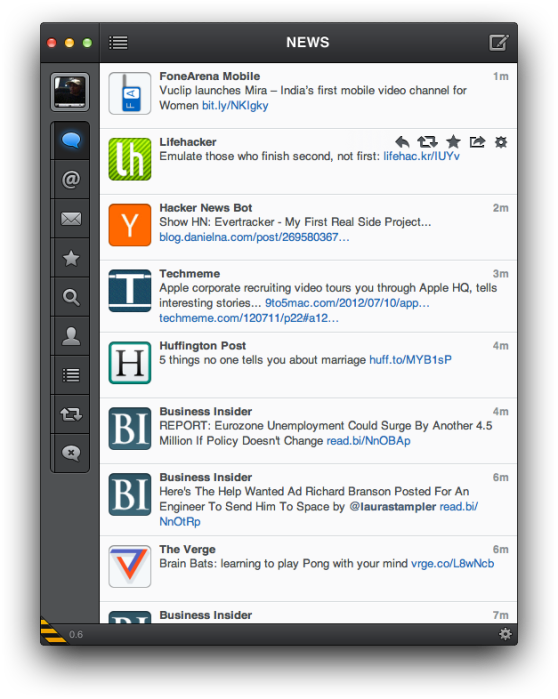Viewport: 558px width, 699px height.
Task: Favorite the Lifehacker tweet with star
Action: (x=453, y=142)
